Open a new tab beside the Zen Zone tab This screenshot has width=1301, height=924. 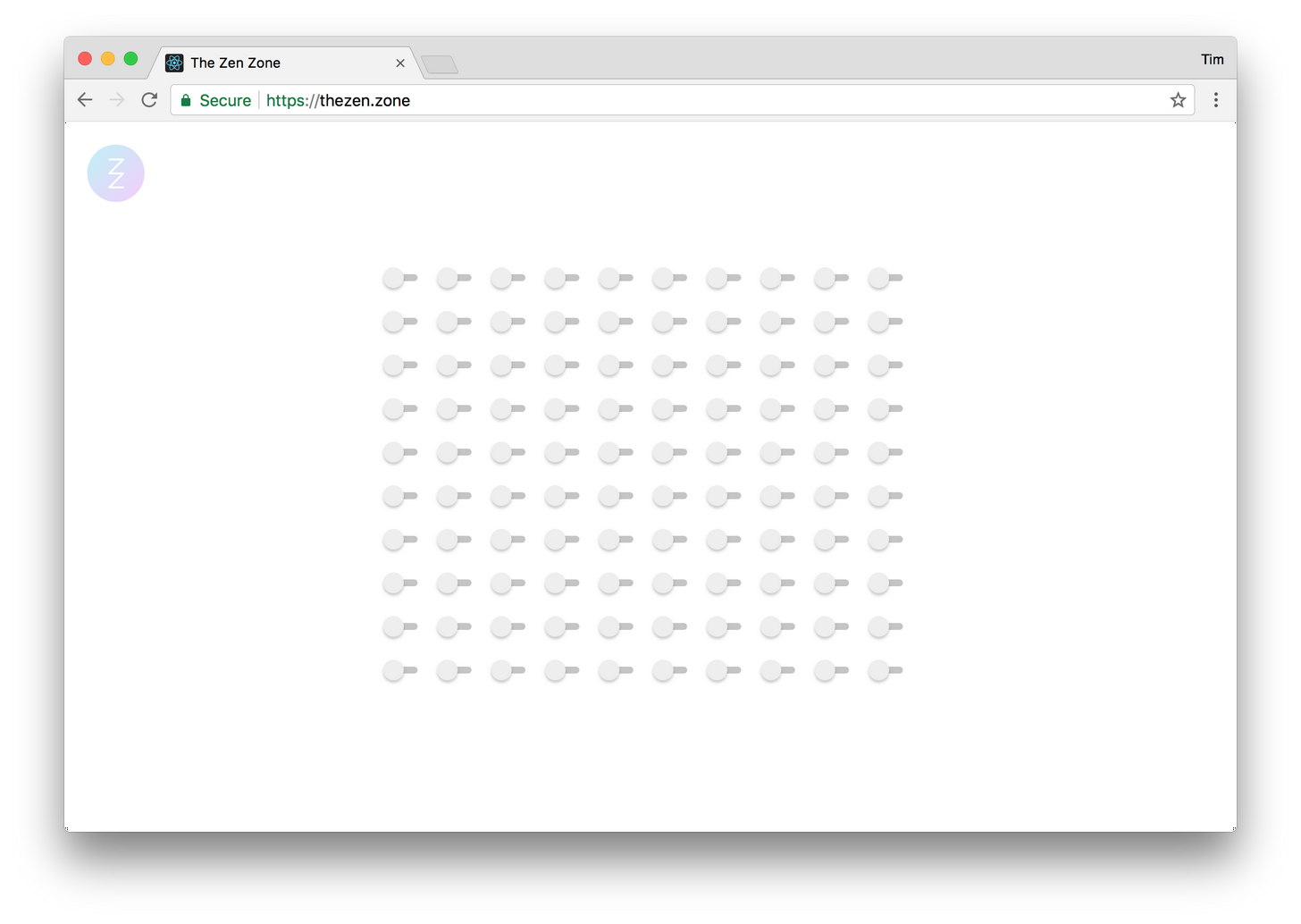pyautogui.click(x=440, y=64)
